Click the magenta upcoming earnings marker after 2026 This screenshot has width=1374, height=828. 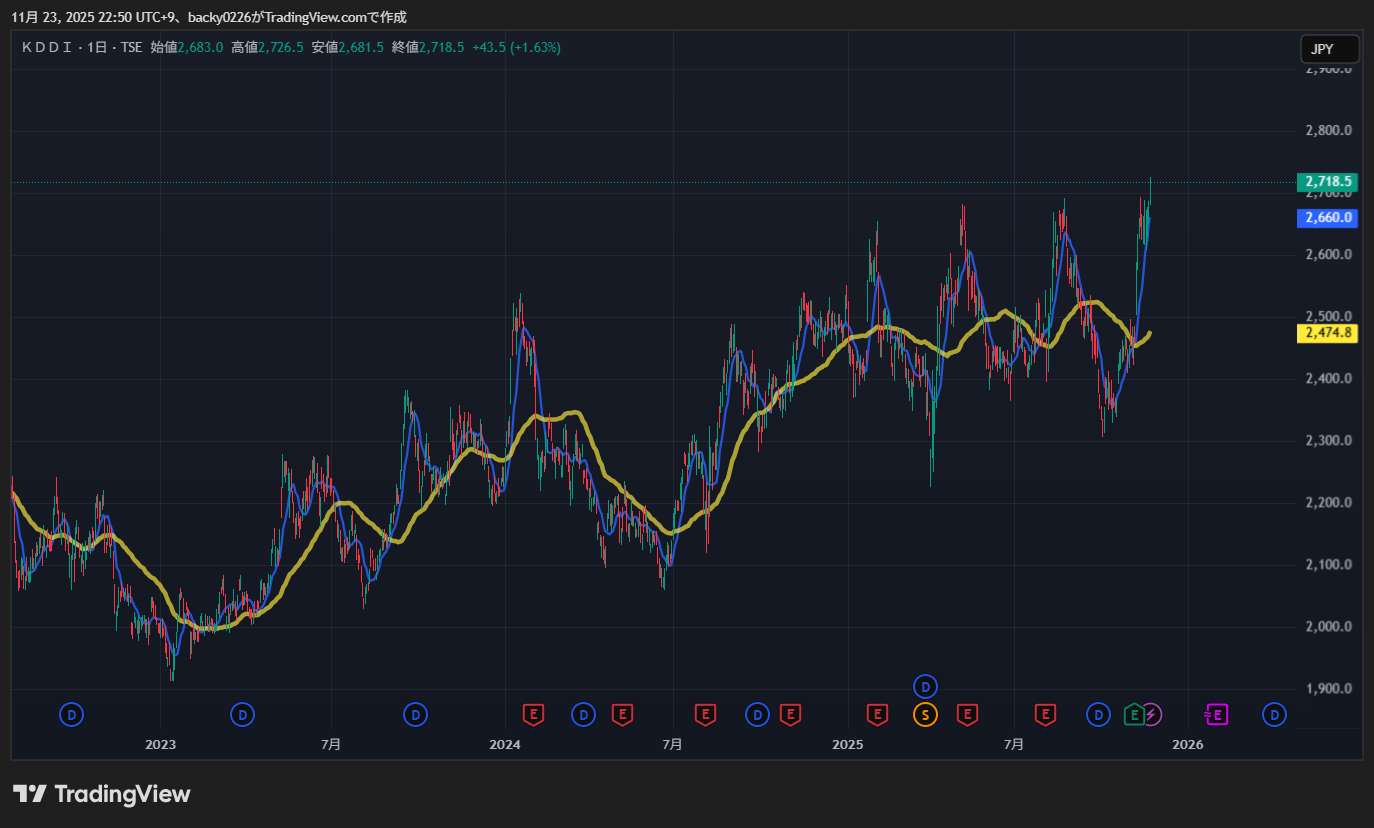1216,714
